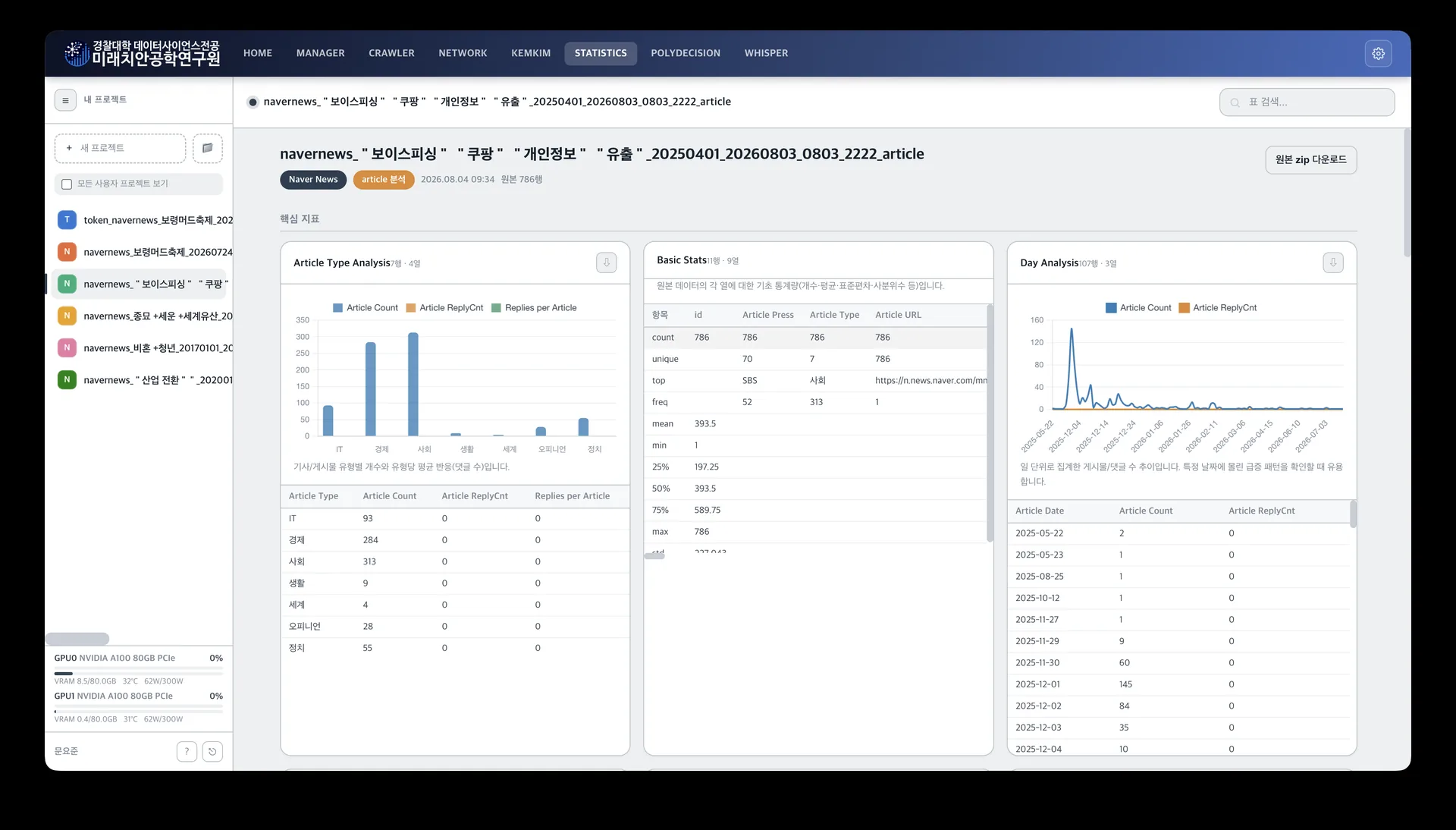Open navernews_비혼 +청년 project
Image resolution: width=1456 pixels, height=830 pixels.
(x=142, y=347)
